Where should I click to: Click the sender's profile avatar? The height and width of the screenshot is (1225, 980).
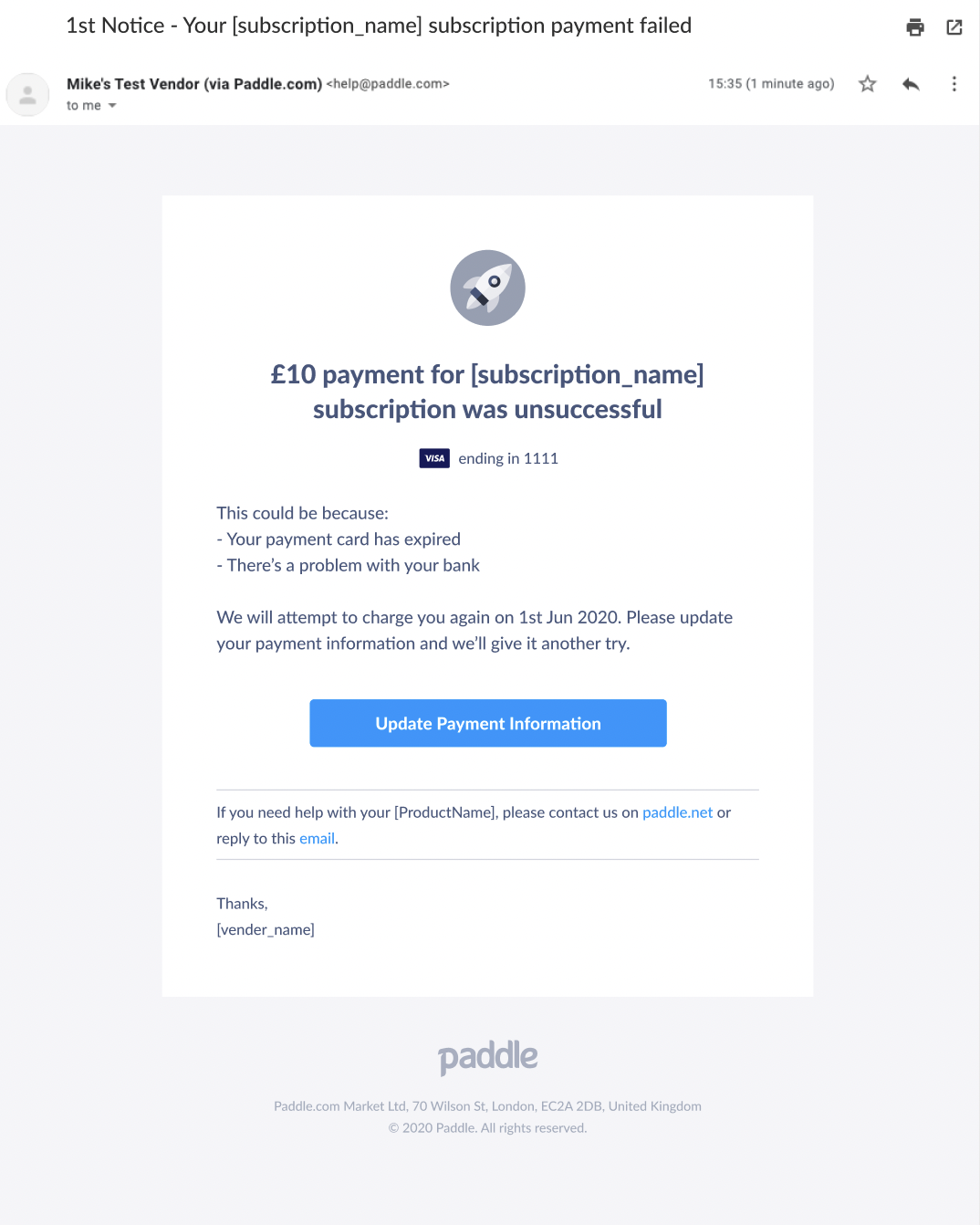pos(28,94)
